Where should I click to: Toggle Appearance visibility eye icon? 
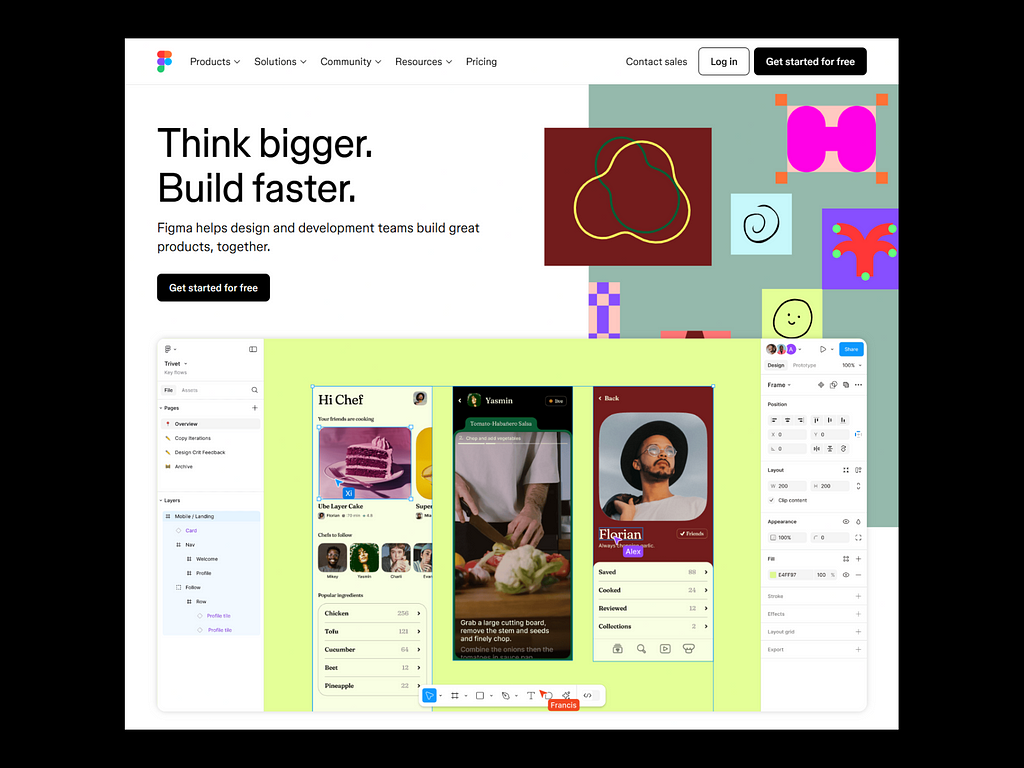coord(846,522)
